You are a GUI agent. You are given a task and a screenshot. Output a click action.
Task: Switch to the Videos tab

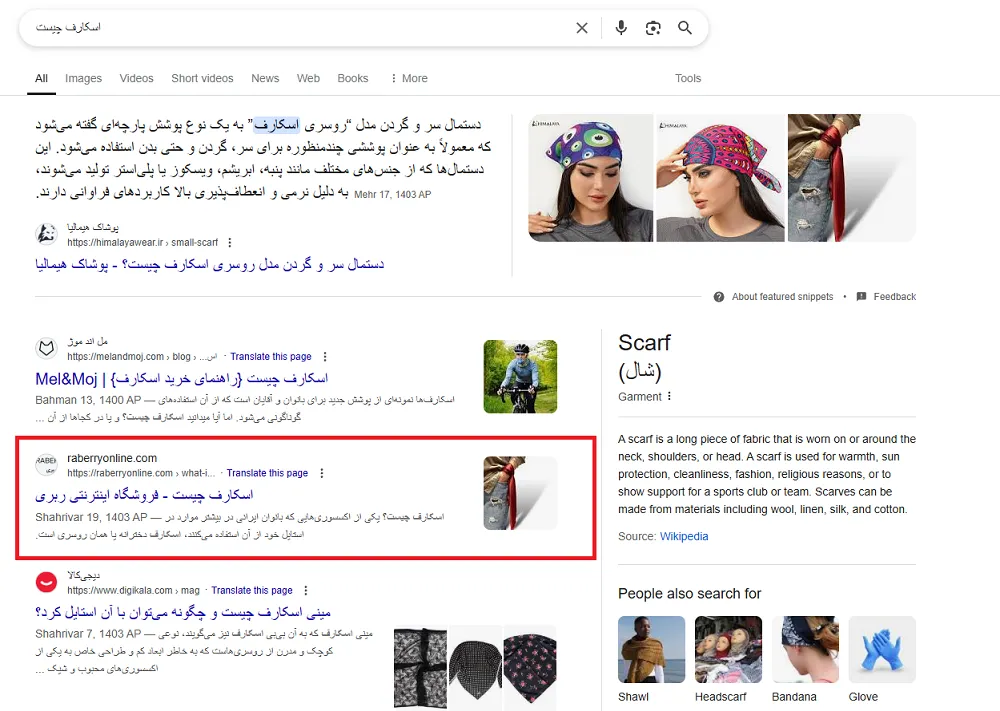pyautogui.click(x=136, y=78)
